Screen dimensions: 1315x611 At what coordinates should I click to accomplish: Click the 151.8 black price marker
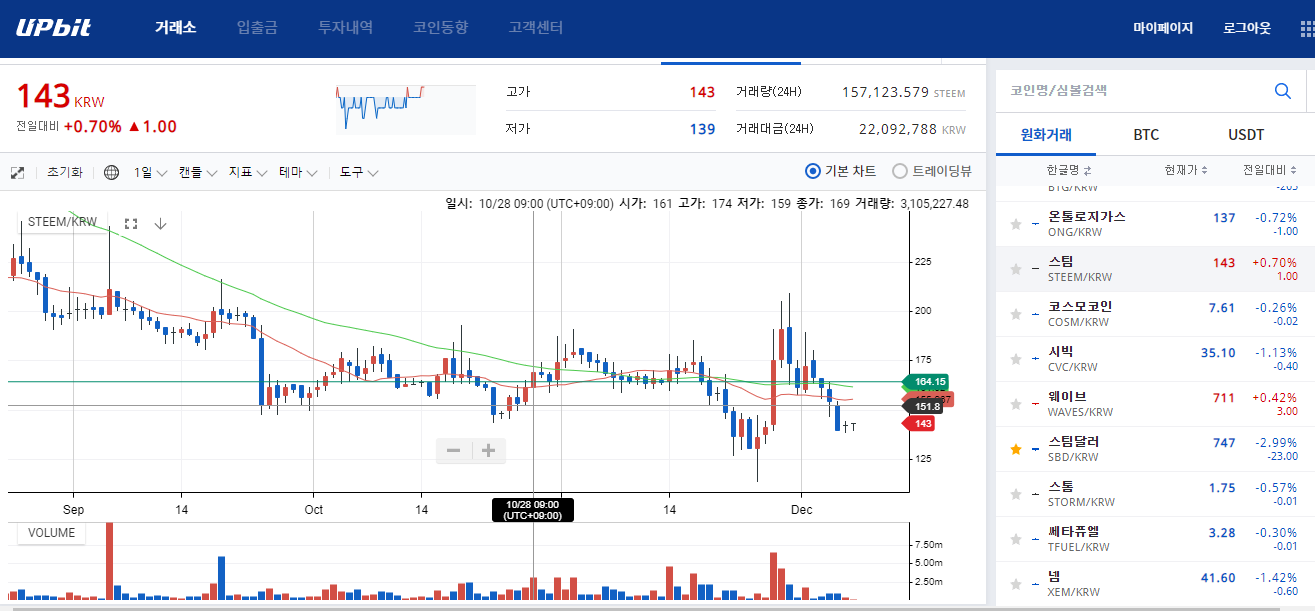(x=924, y=406)
